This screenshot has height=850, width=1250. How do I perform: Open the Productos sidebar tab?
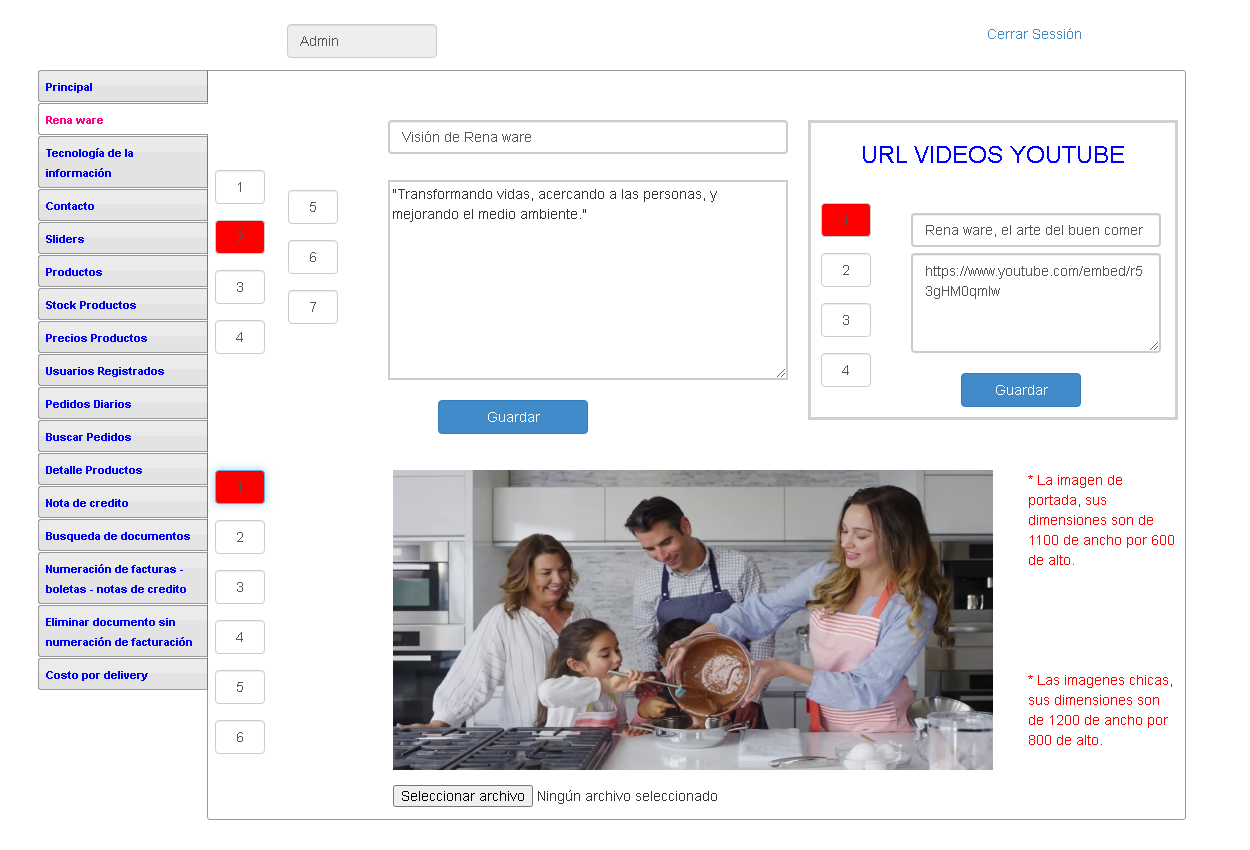point(74,272)
